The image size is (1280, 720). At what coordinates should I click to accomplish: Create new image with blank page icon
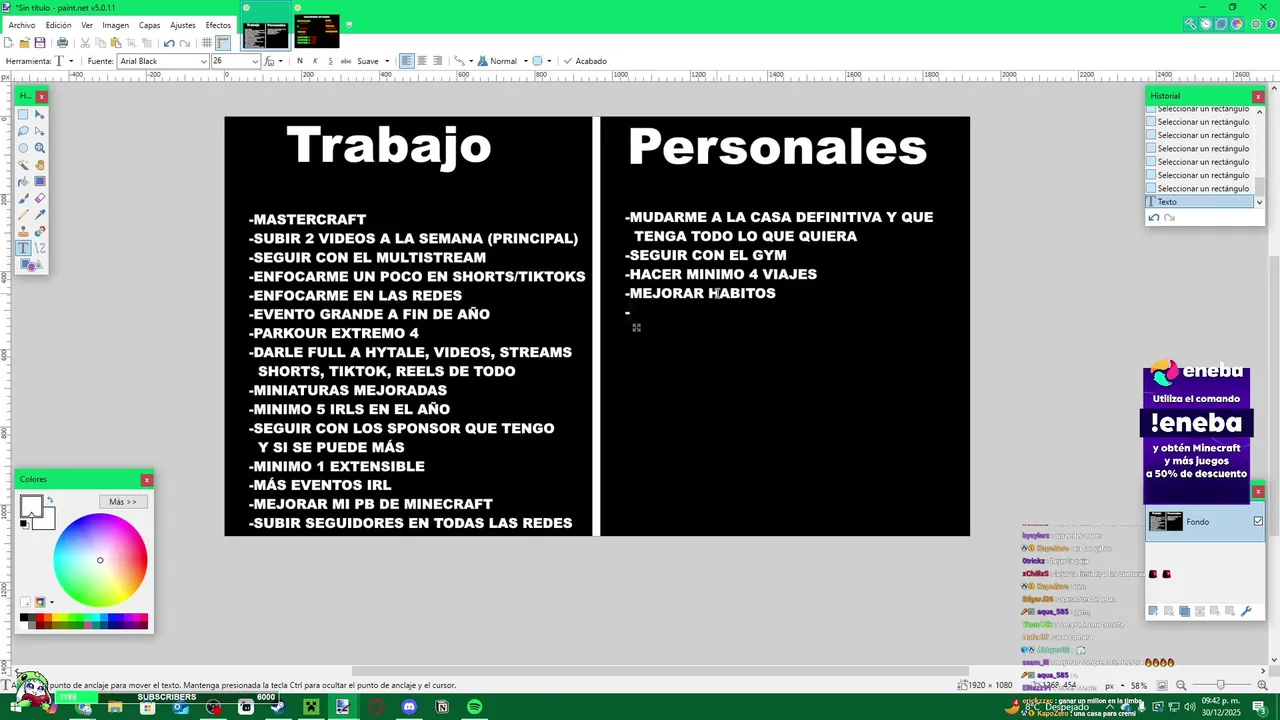tap(8, 43)
